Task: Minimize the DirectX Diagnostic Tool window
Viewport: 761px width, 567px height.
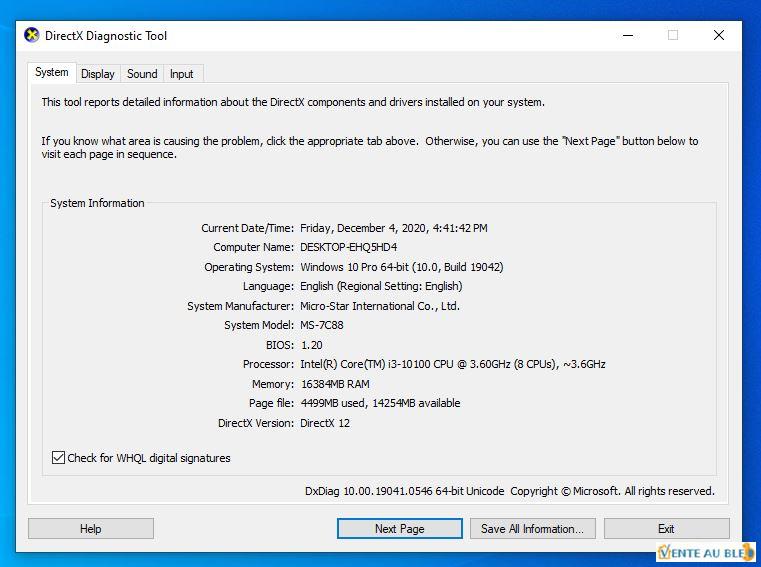Action: click(628, 35)
